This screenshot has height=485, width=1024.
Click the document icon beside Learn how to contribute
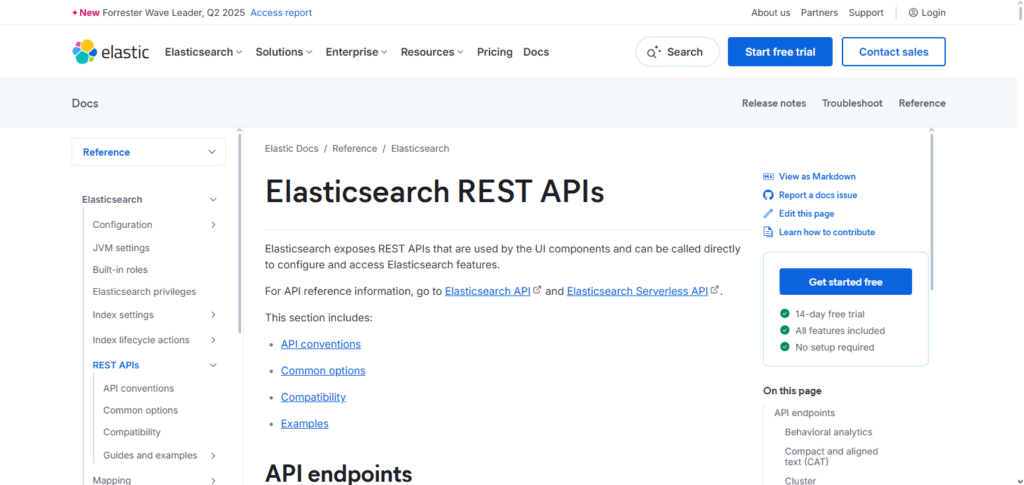(768, 232)
